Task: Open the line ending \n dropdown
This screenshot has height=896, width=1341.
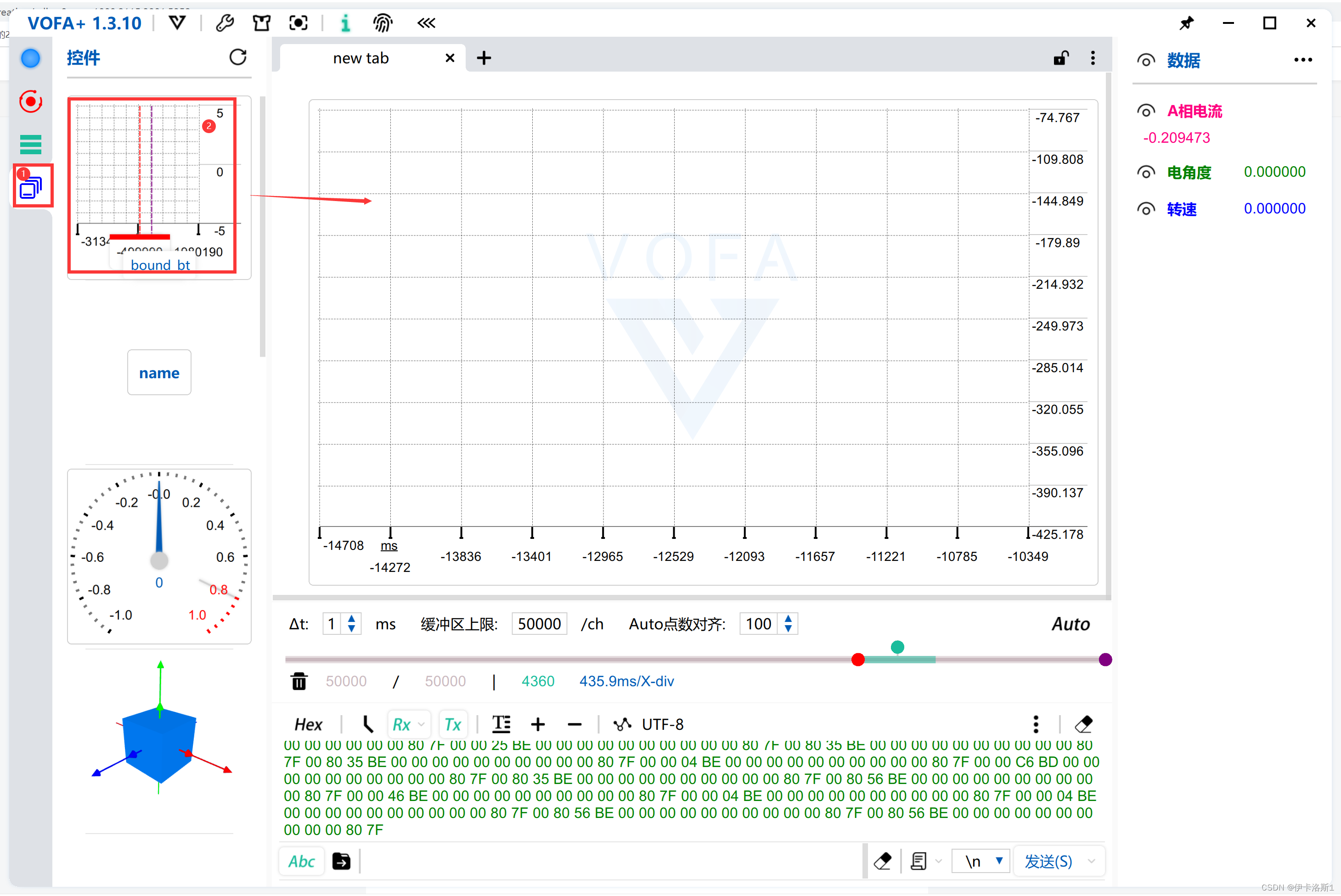Action: [998, 861]
